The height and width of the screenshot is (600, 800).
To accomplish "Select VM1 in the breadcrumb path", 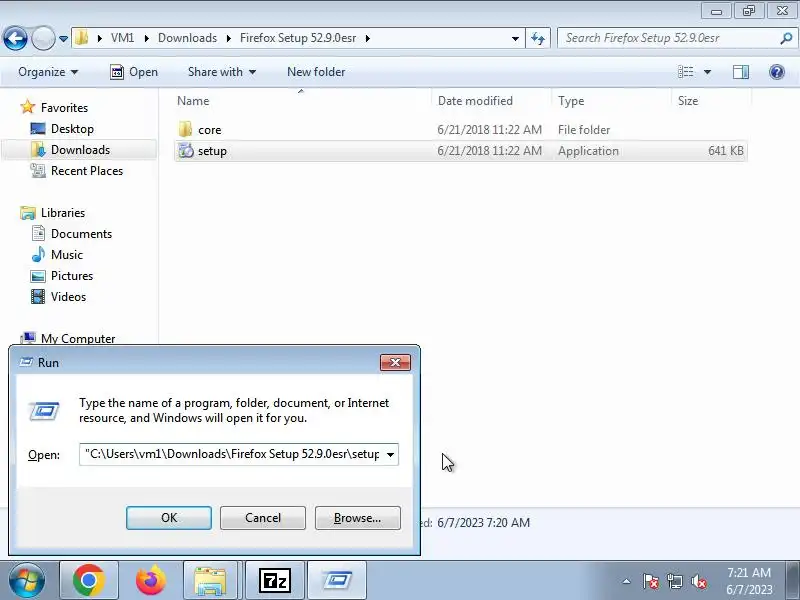I will point(122,38).
